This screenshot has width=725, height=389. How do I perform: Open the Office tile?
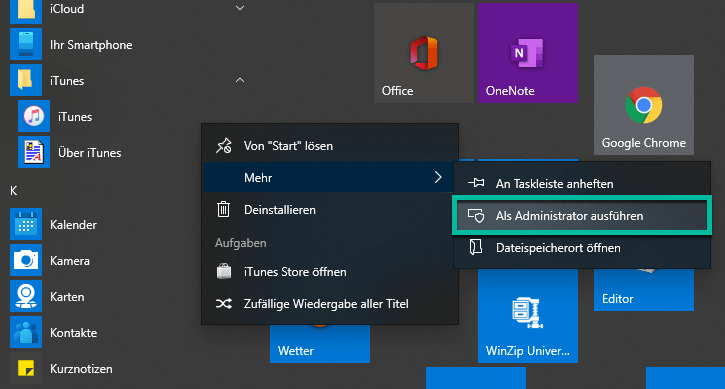(424, 53)
